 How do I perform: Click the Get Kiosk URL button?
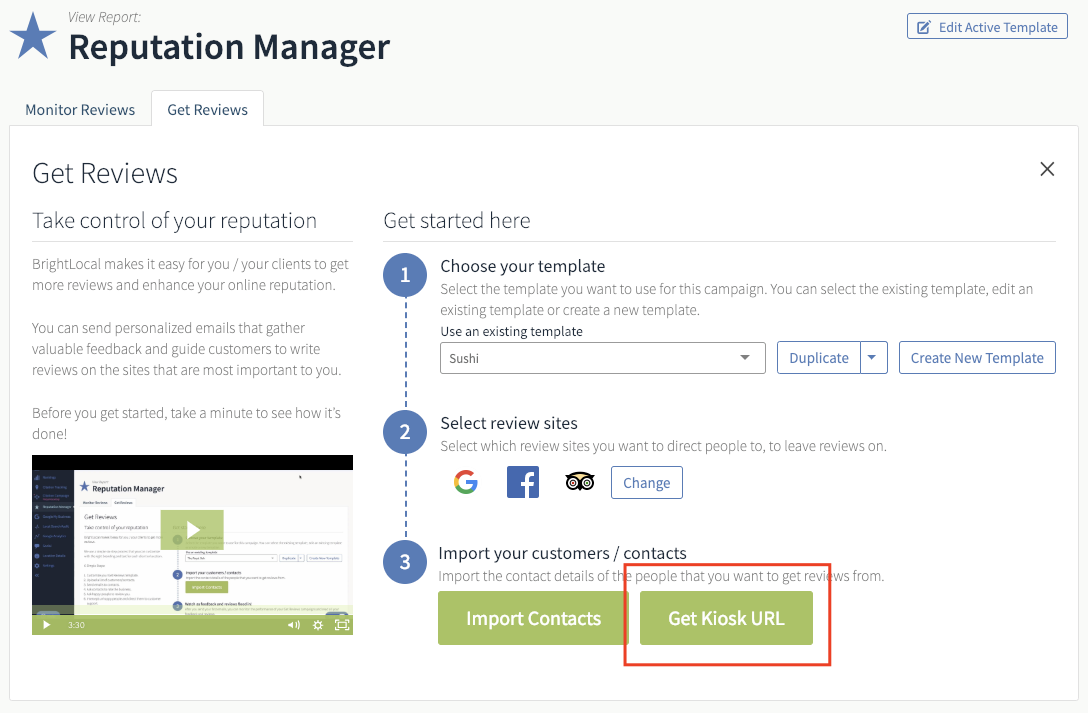(726, 618)
